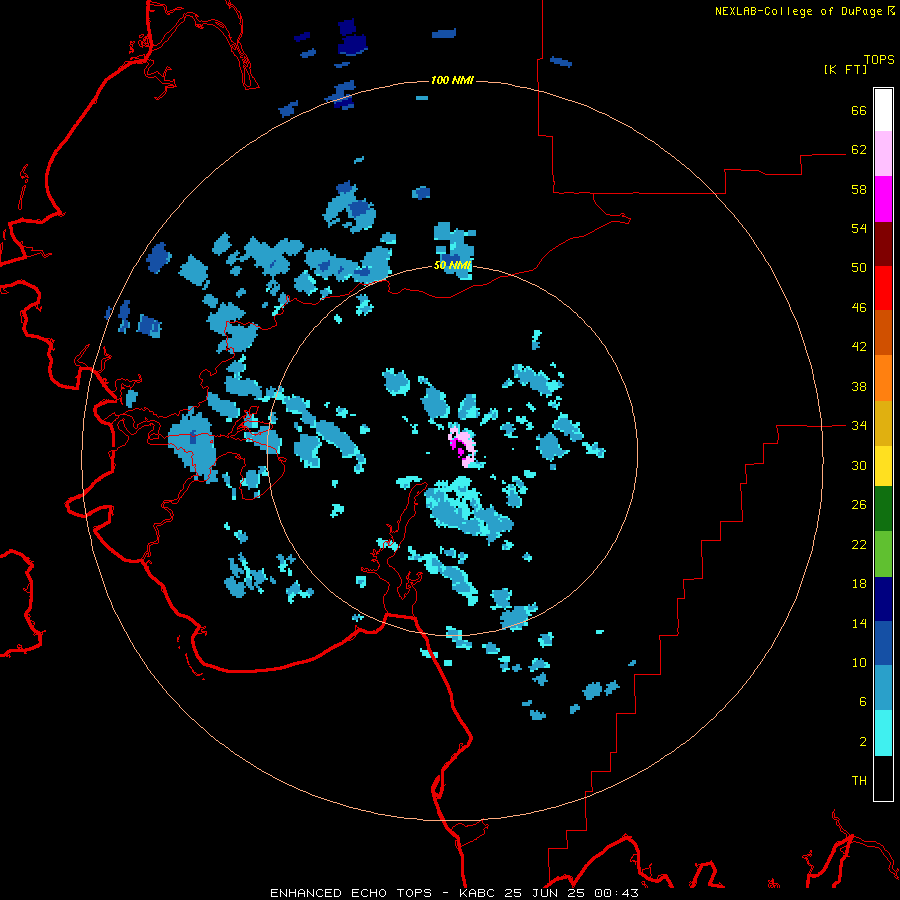
Task: Click the gold band near 38
Action: (x=883, y=423)
